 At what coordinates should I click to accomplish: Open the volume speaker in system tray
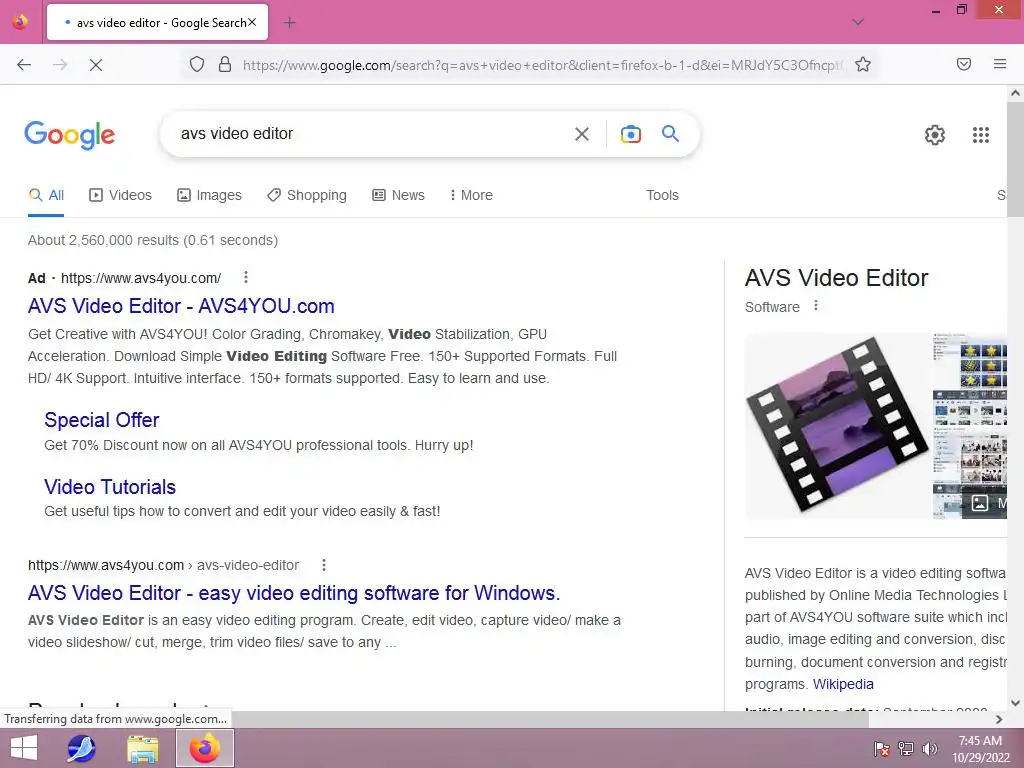tap(929, 748)
